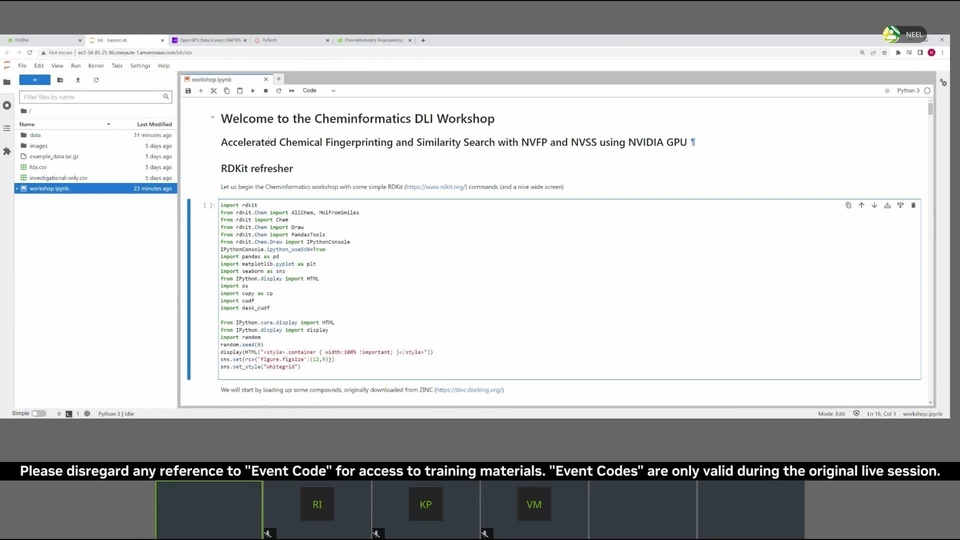The height and width of the screenshot is (540, 960).
Task: Open the Help menu
Action: pos(163,66)
